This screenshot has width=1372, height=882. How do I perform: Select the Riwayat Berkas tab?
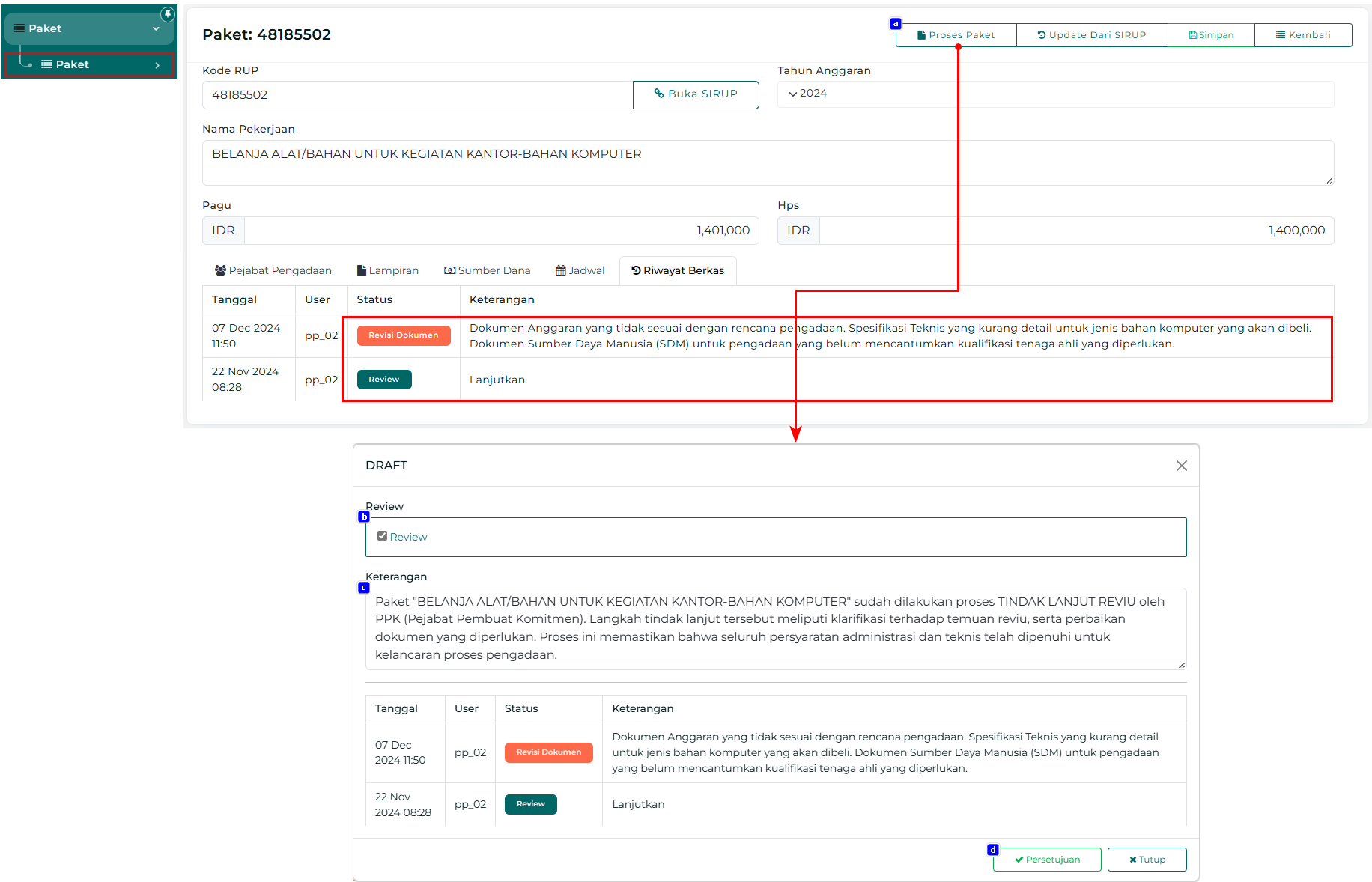coord(678,270)
